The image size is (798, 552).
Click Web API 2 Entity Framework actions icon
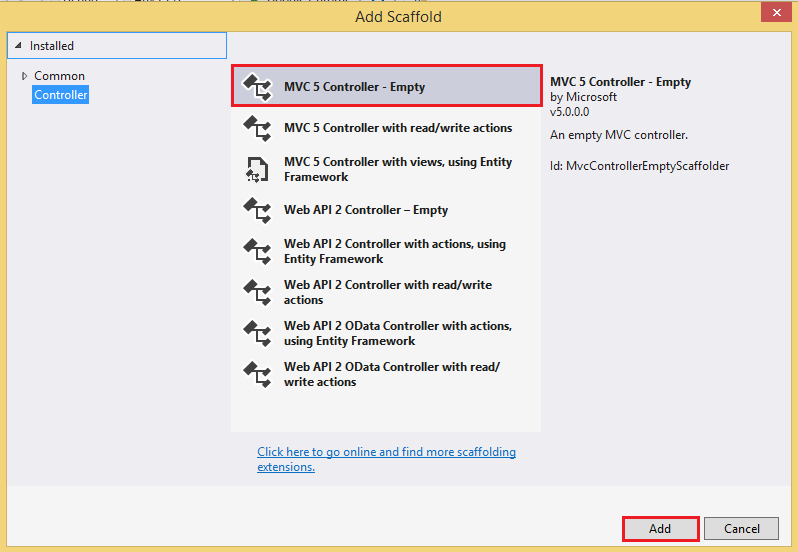click(x=258, y=251)
